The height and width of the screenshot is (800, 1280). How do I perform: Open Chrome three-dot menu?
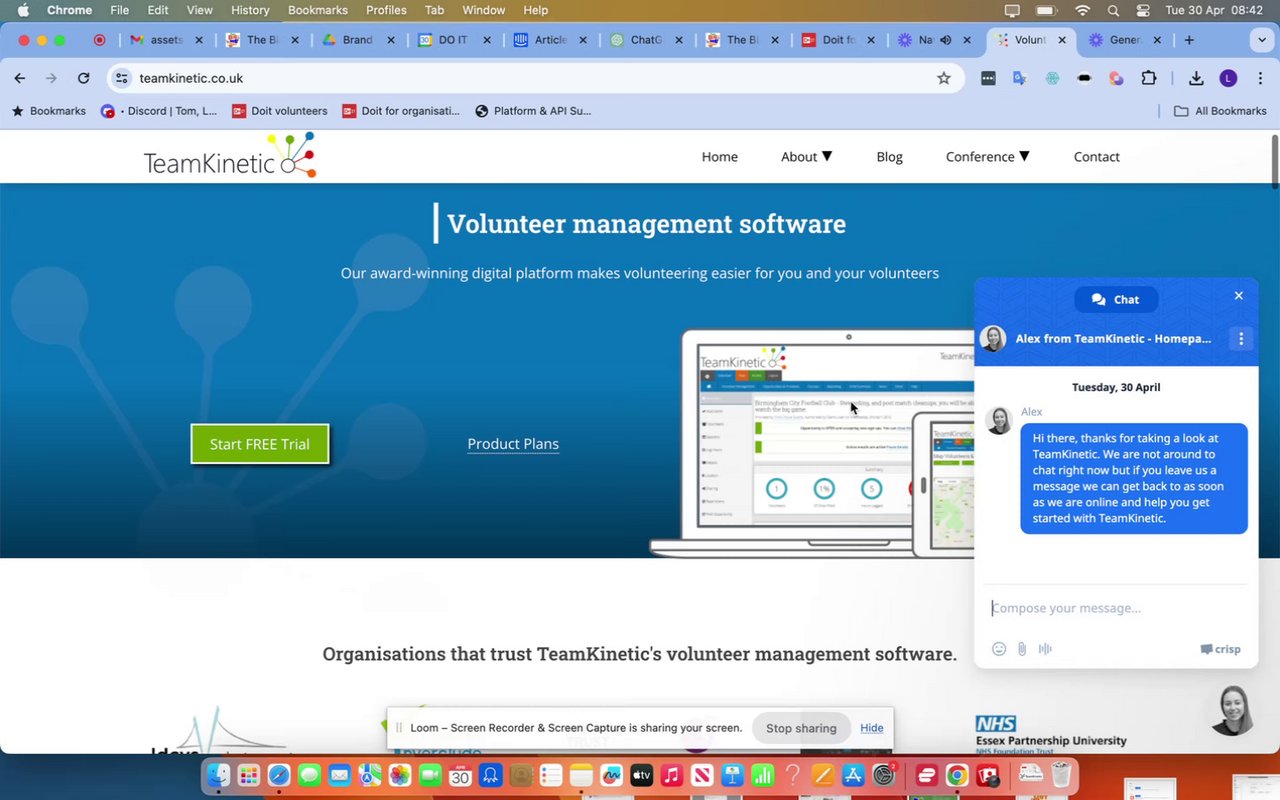(1260, 78)
